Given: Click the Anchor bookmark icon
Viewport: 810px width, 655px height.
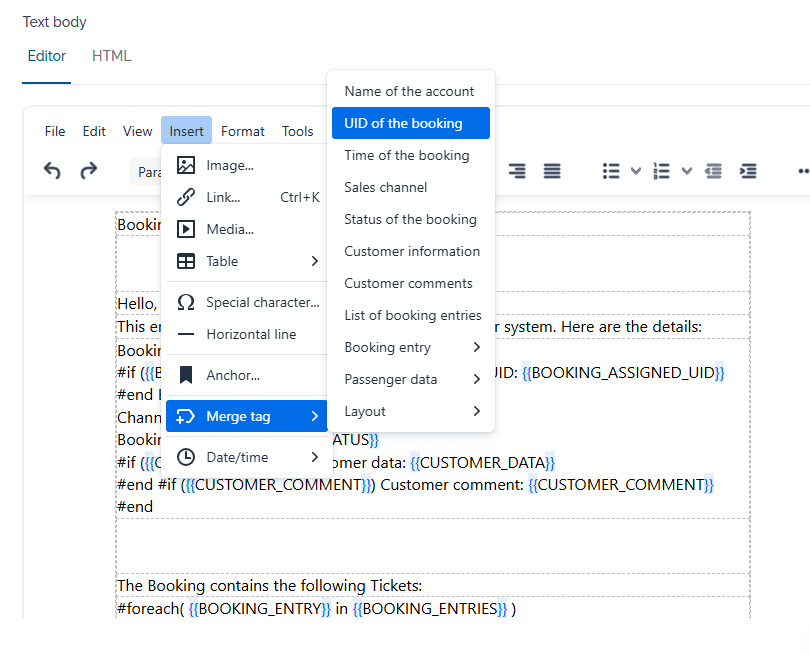Looking at the screenshot, I should pos(186,375).
